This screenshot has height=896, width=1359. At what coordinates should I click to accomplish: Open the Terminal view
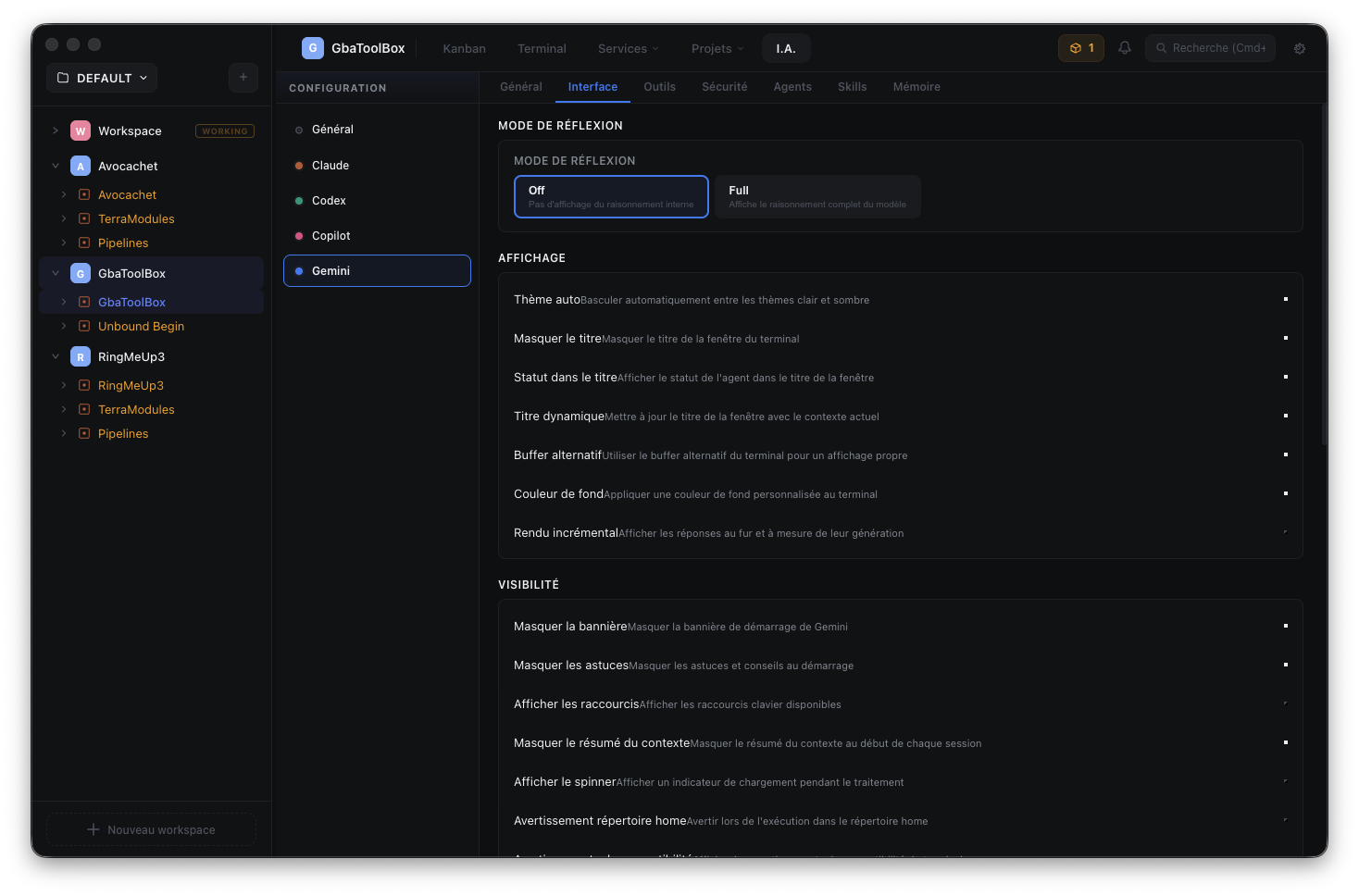[542, 48]
